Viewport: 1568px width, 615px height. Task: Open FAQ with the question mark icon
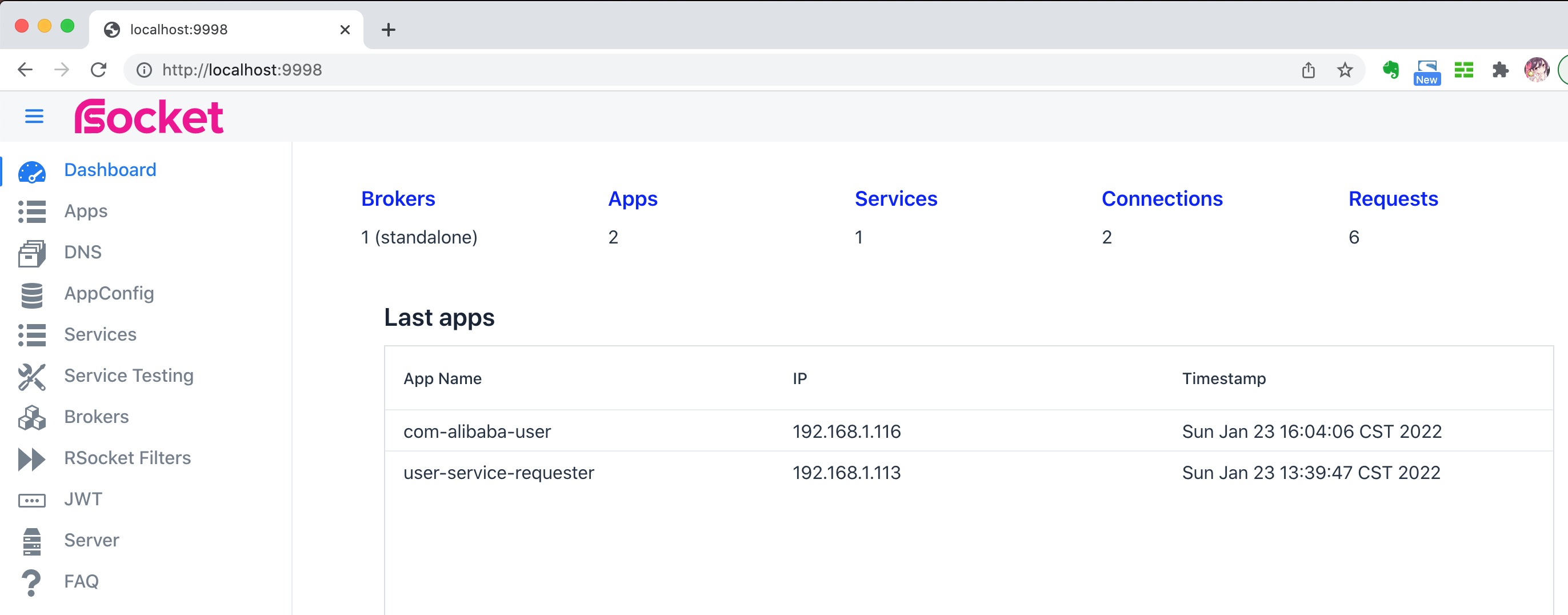(32, 581)
